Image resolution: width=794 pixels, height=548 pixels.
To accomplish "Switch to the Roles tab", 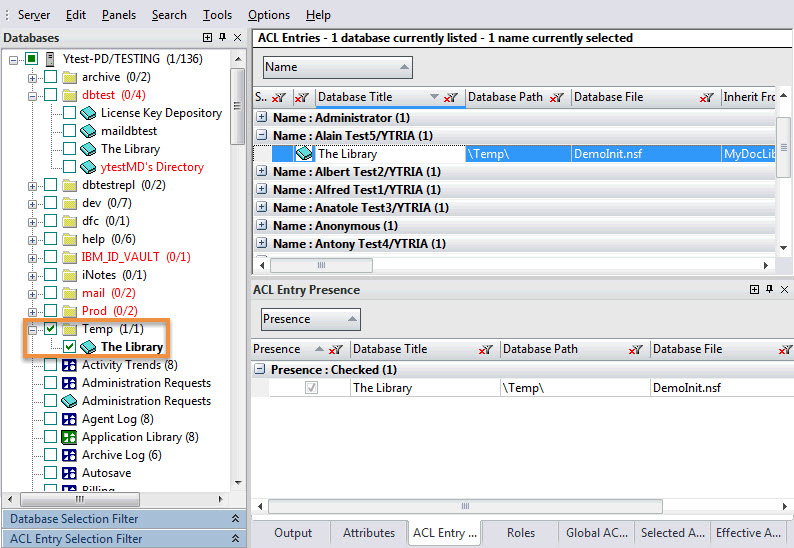I will (x=520, y=533).
